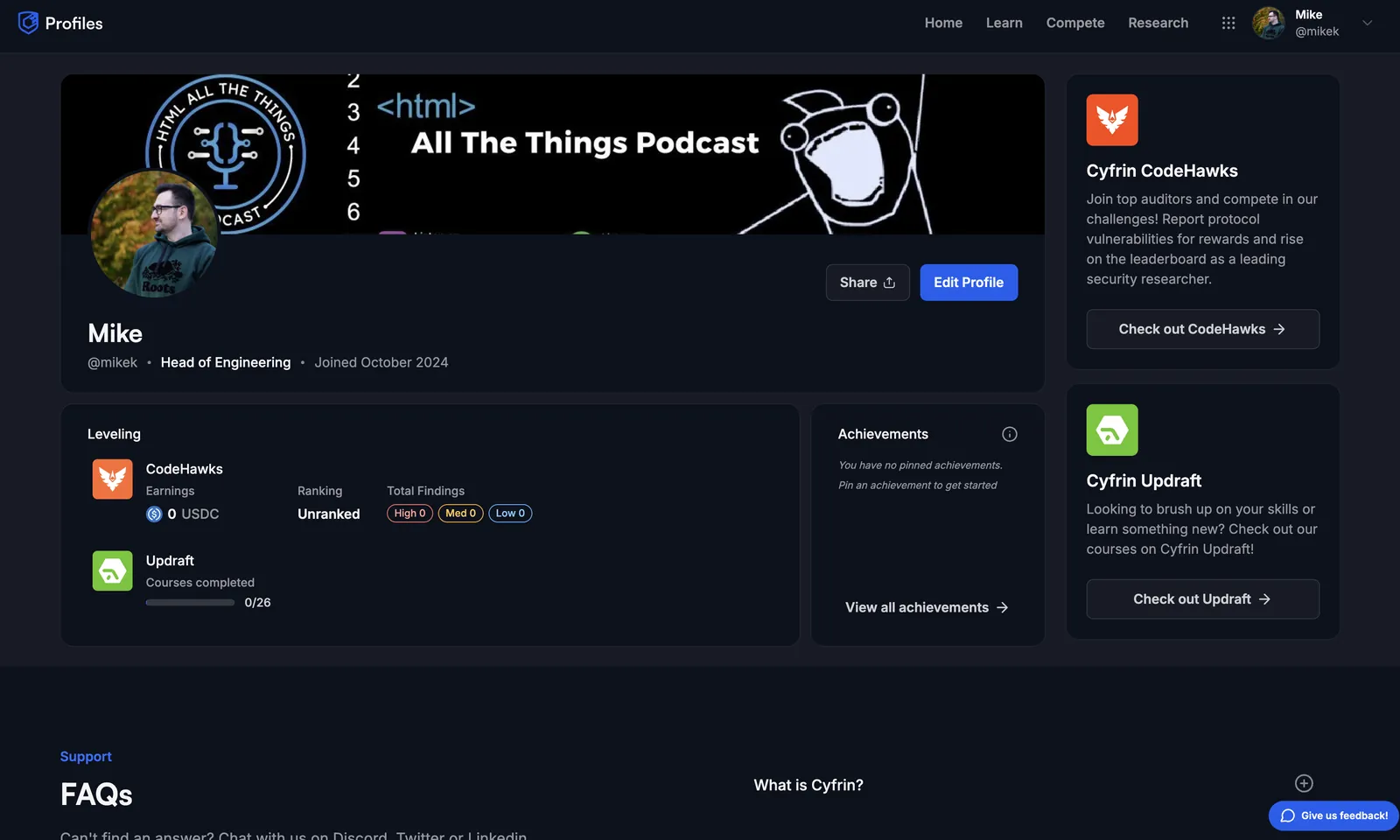Click the Updraft icon in Leveling
The image size is (1400, 840).
[113, 570]
